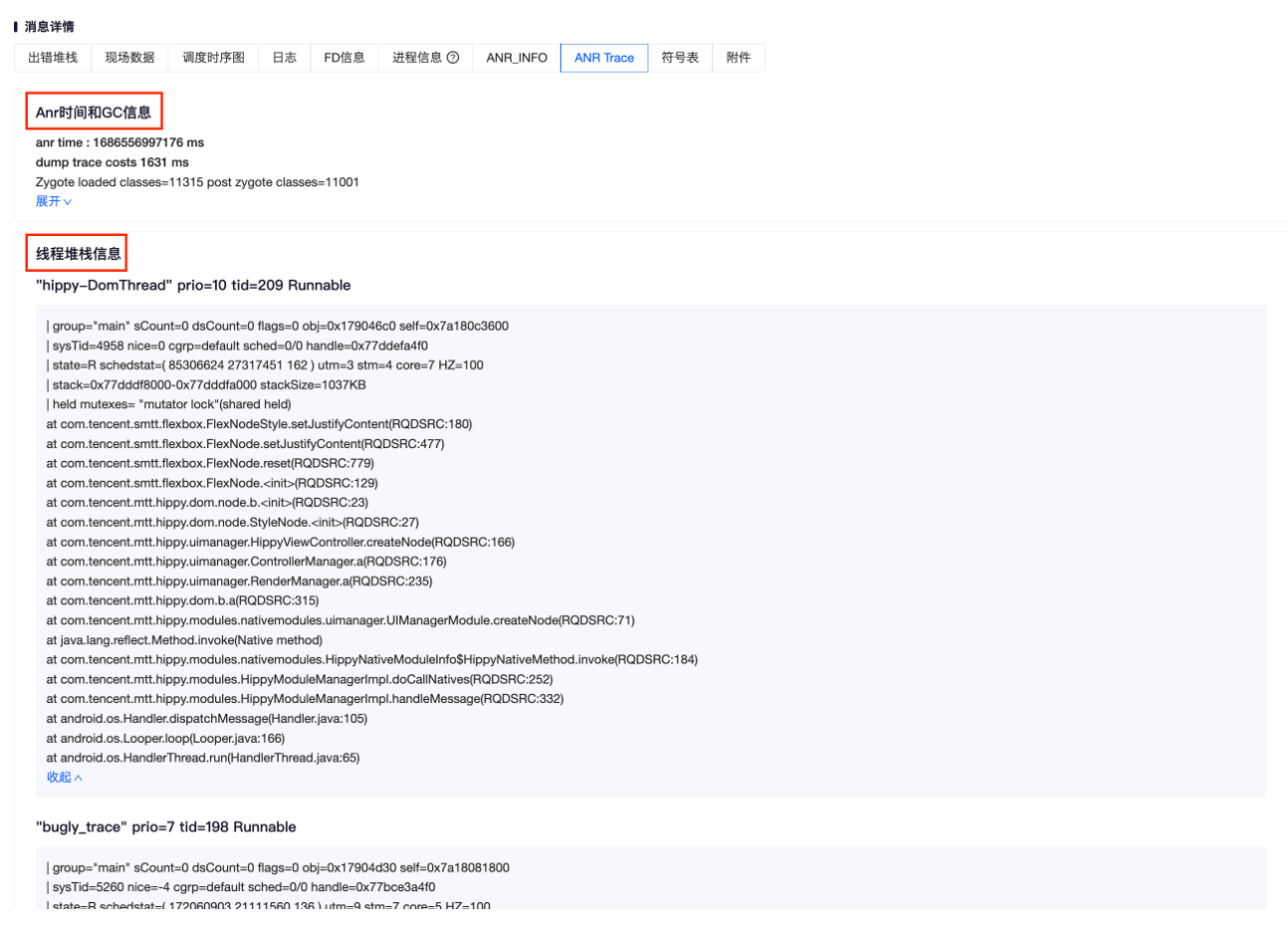
Task: Click the anr time value line
Action: click(120, 142)
